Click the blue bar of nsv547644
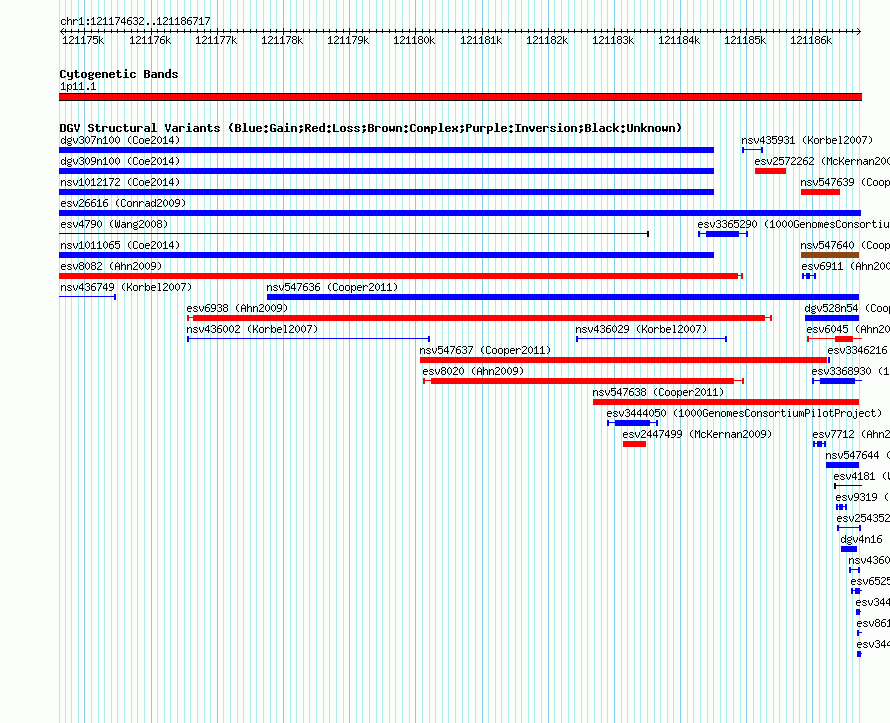890x723 pixels. point(842,465)
